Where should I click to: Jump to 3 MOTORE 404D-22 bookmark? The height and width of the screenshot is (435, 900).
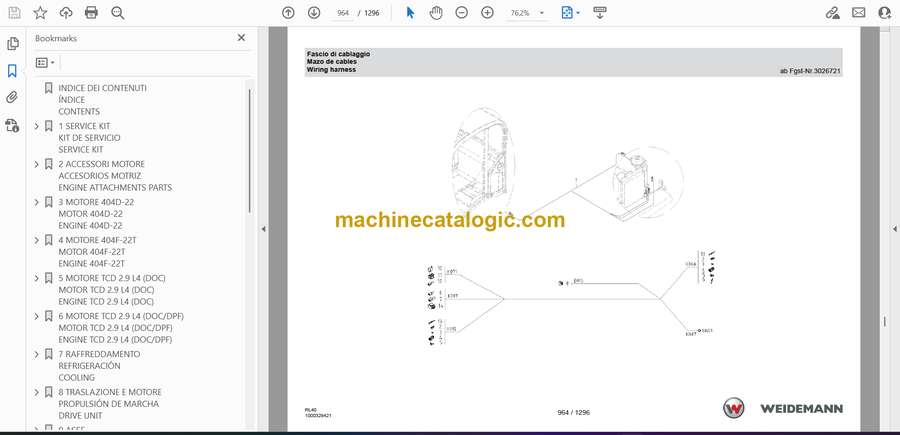tap(96, 202)
